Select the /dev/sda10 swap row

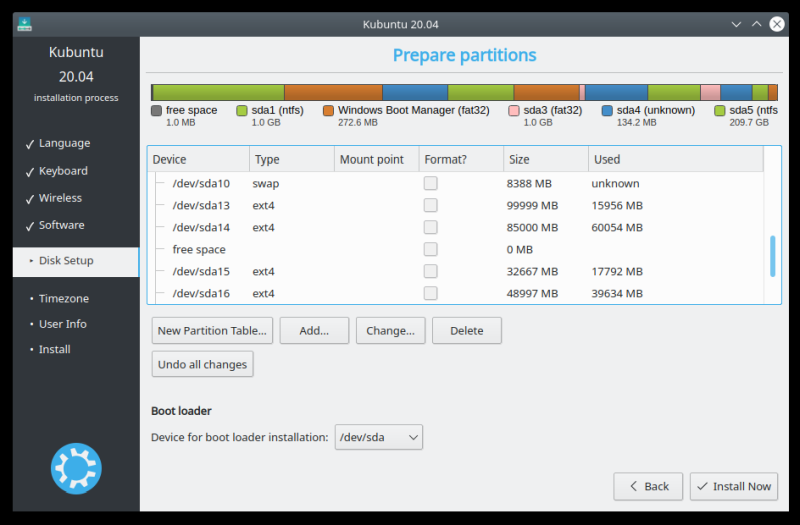tap(456, 183)
